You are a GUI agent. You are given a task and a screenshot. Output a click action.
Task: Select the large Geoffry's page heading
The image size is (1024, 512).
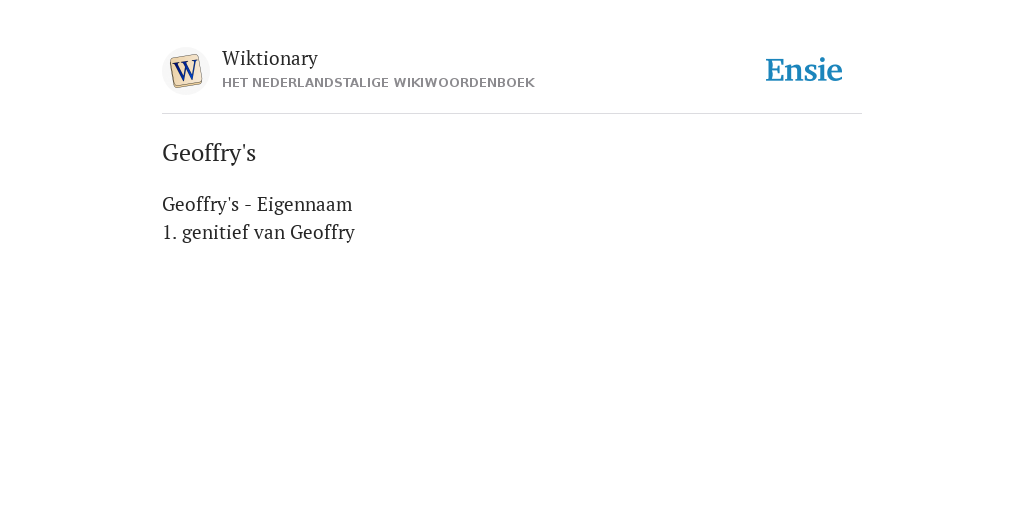[x=209, y=153]
